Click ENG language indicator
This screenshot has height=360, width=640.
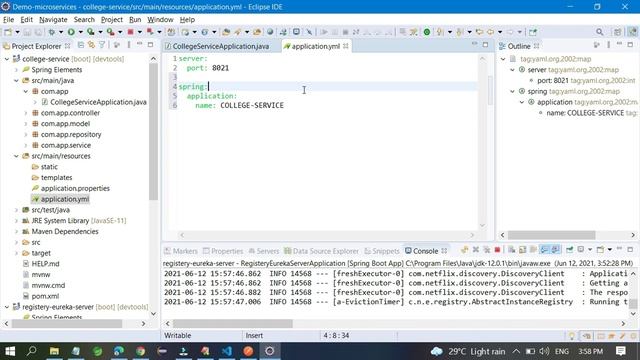point(562,351)
